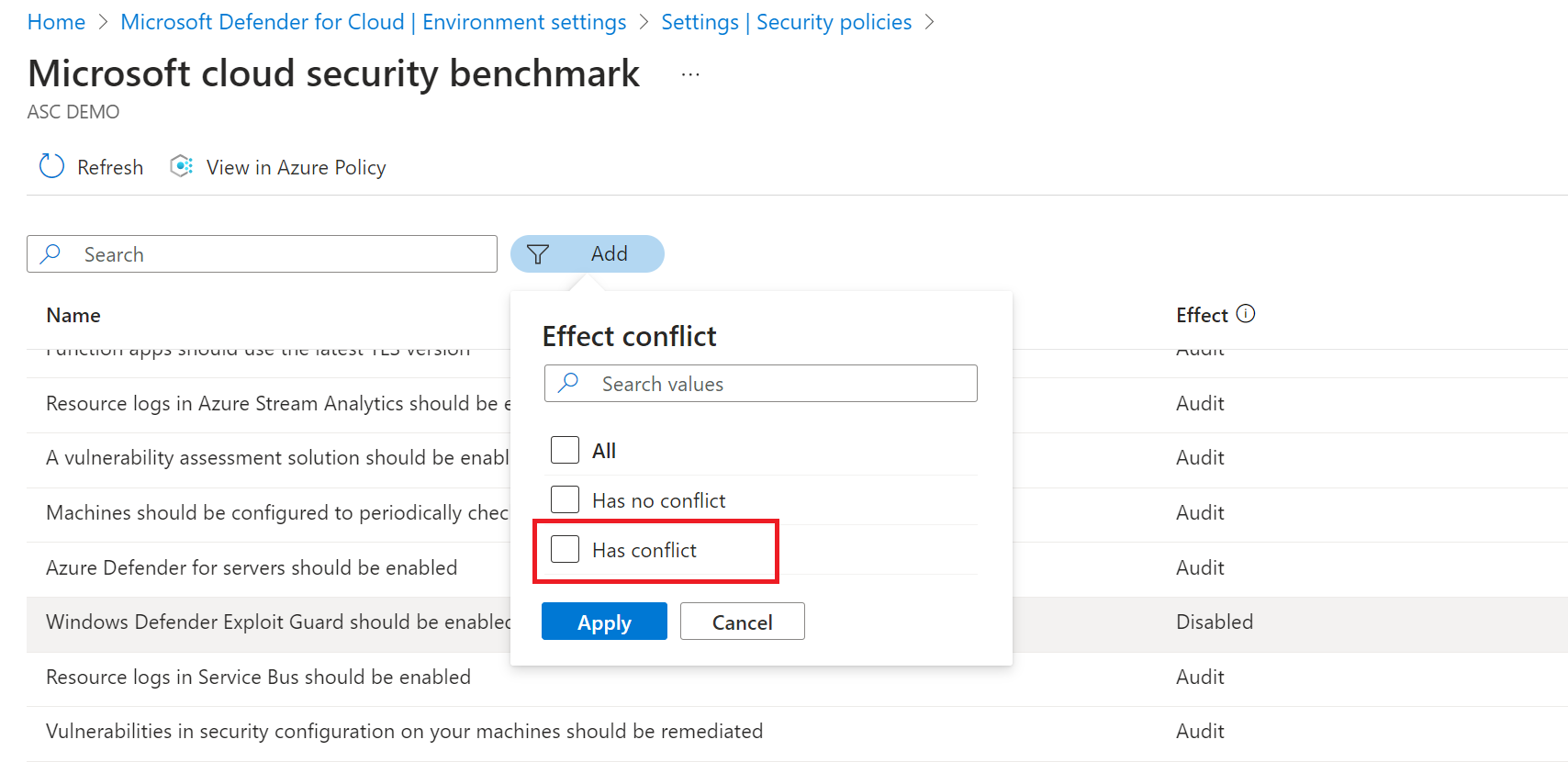
Task: Click inside the Search values field
Action: pyautogui.click(x=780, y=383)
